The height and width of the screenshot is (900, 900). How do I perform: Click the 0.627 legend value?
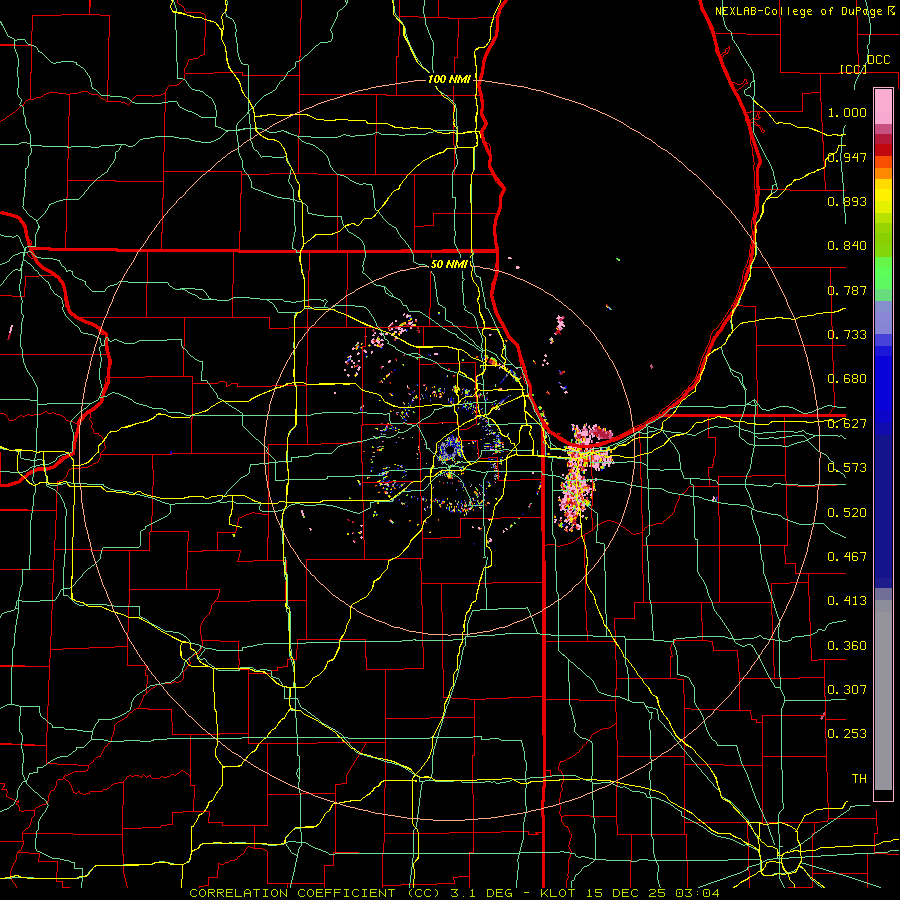tap(847, 424)
